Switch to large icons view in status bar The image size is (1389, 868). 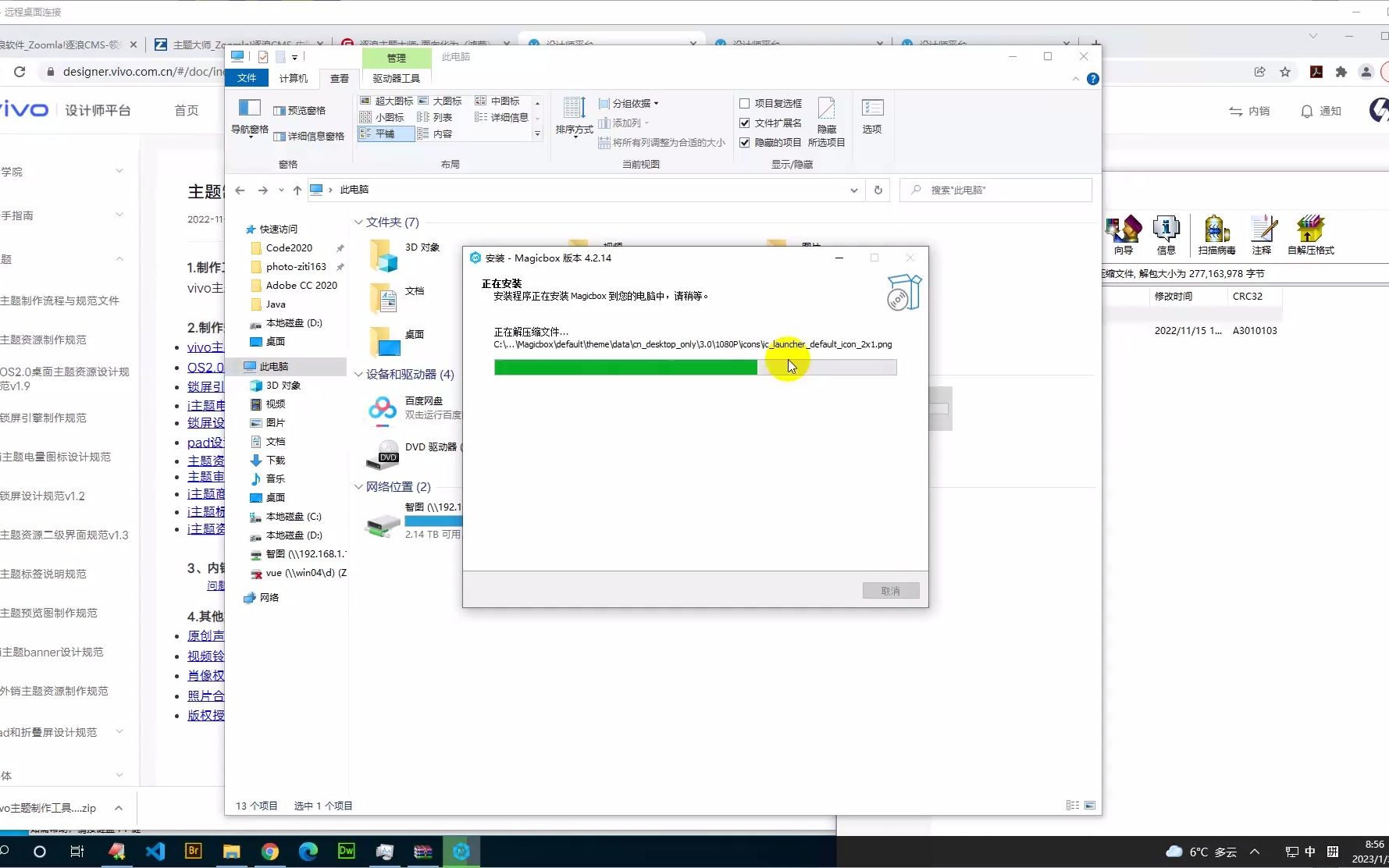pos(1090,805)
